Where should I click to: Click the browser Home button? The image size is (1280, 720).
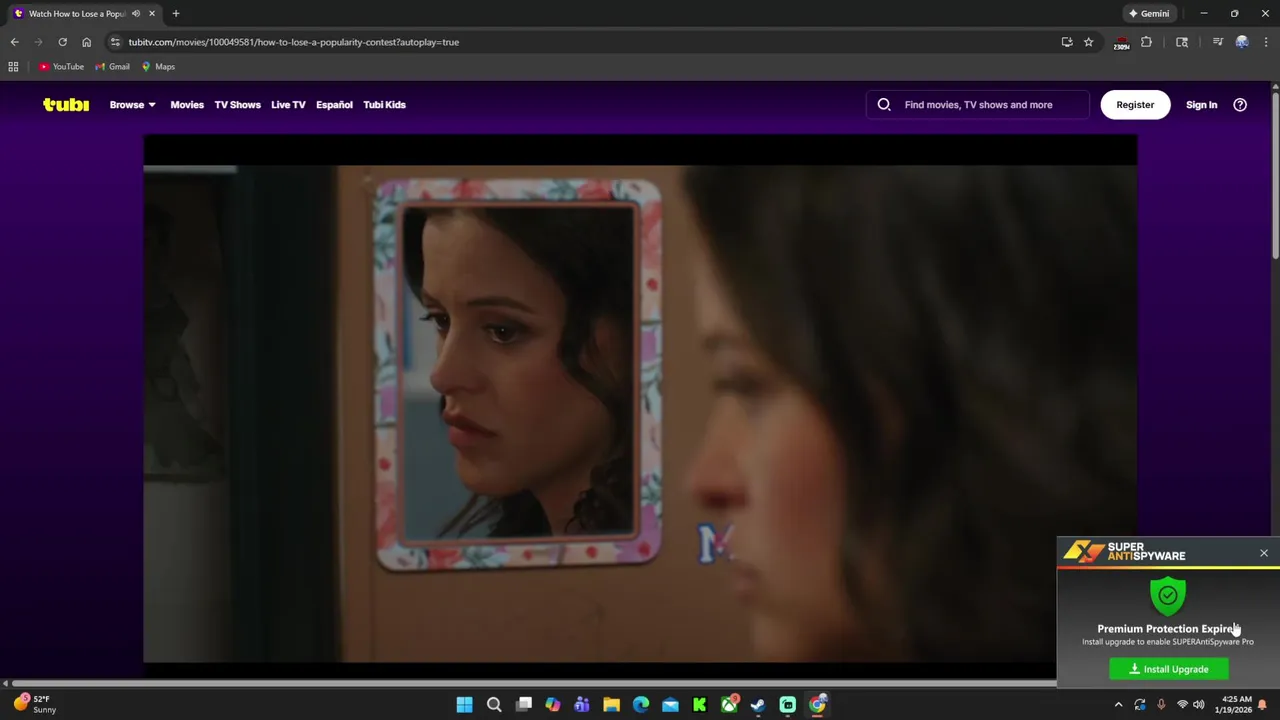86,42
